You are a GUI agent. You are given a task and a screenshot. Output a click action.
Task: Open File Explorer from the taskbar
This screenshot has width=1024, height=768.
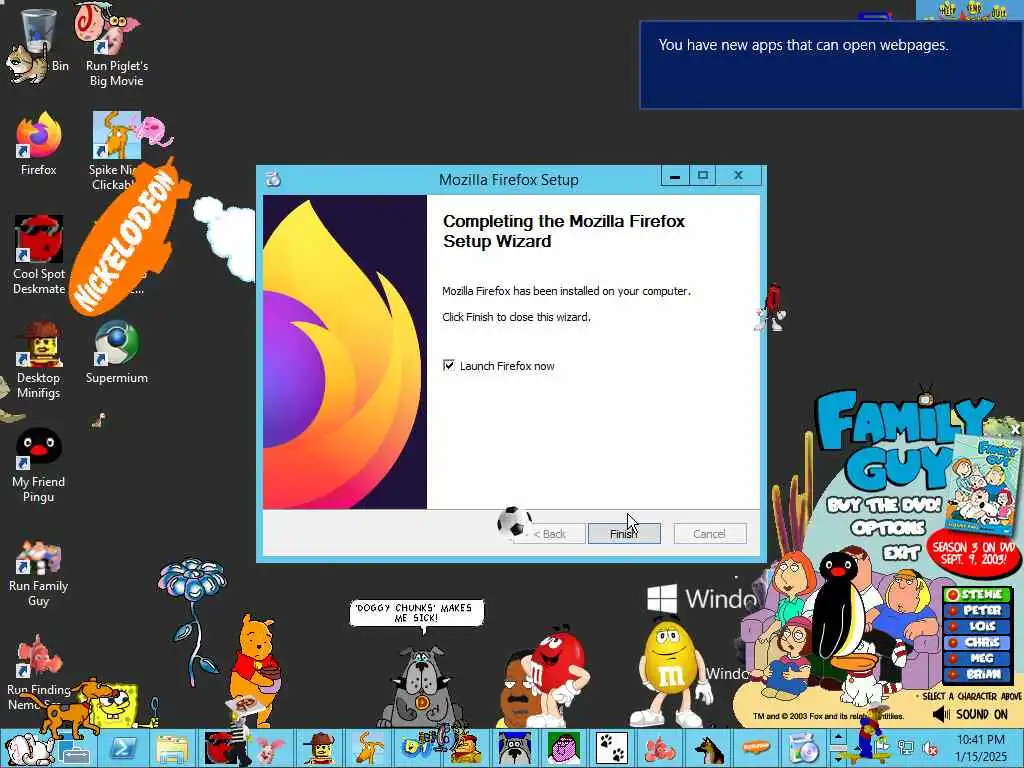coord(171,748)
